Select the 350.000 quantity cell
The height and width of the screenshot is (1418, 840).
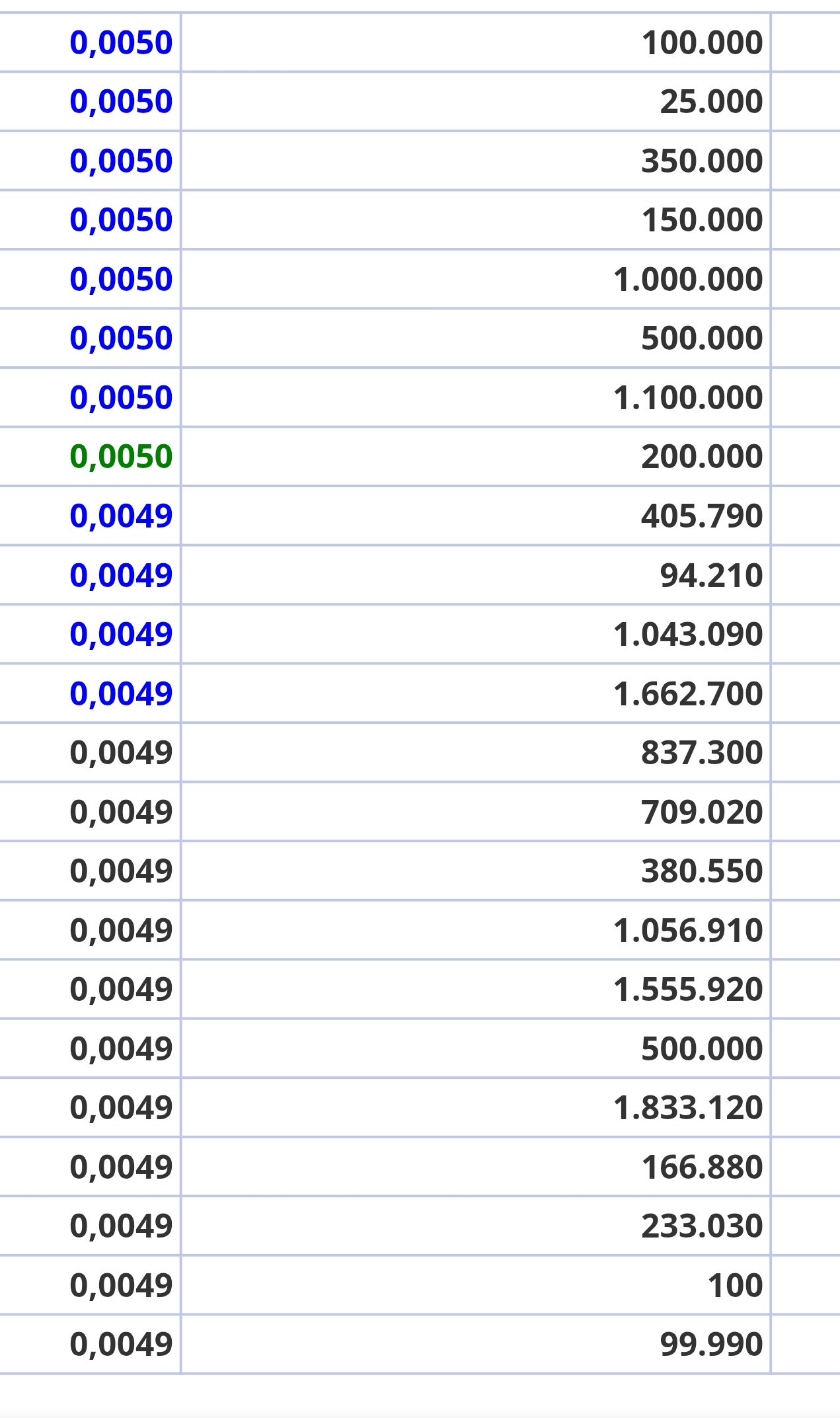coord(476,161)
